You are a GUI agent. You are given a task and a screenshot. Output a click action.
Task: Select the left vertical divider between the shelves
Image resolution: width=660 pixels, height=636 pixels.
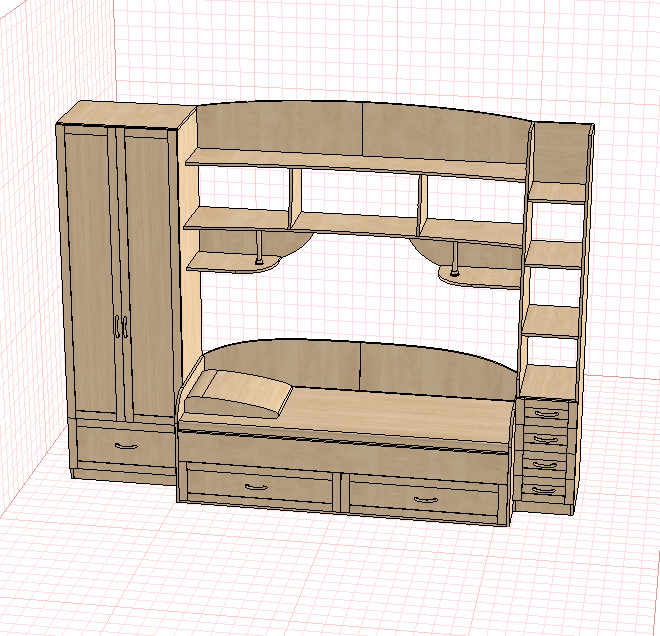(x=295, y=198)
